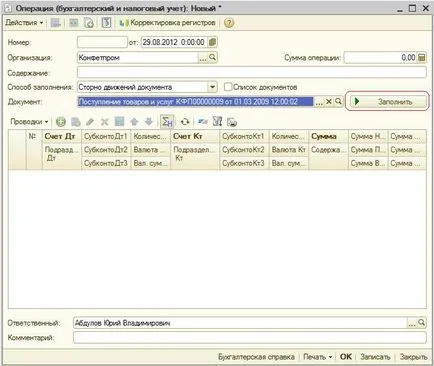Open the Организация card with the magnifier icon
The height and width of the screenshot is (366, 434).
(212, 58)
